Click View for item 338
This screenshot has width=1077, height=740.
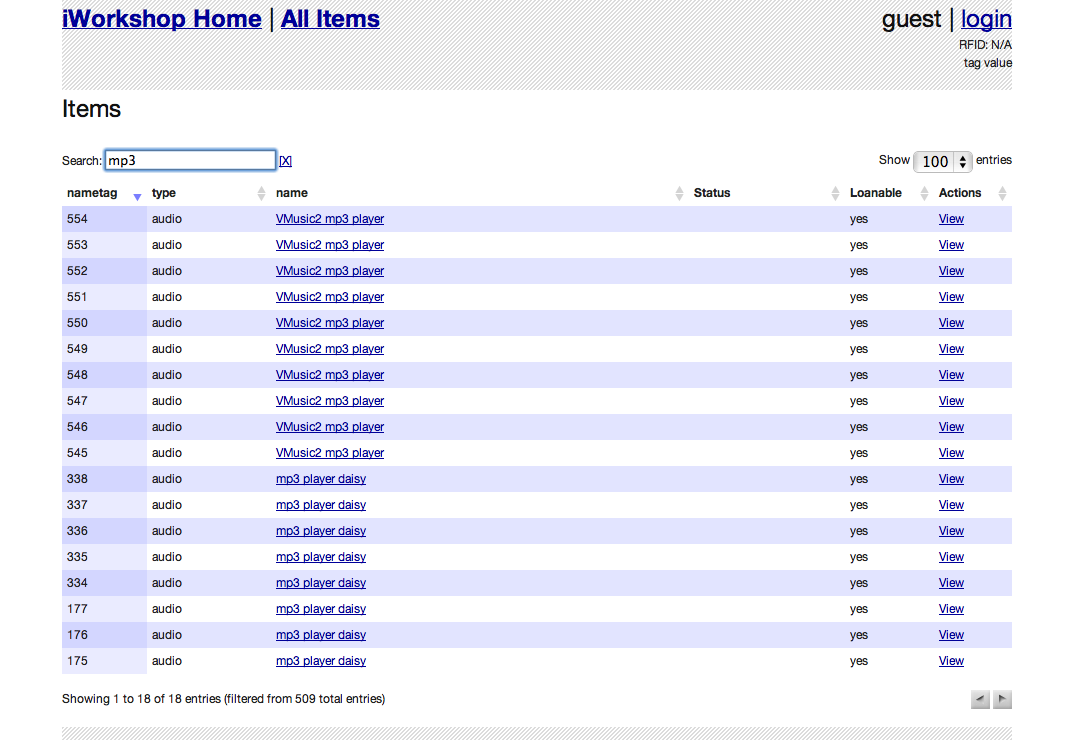click(x=951, y=479)
